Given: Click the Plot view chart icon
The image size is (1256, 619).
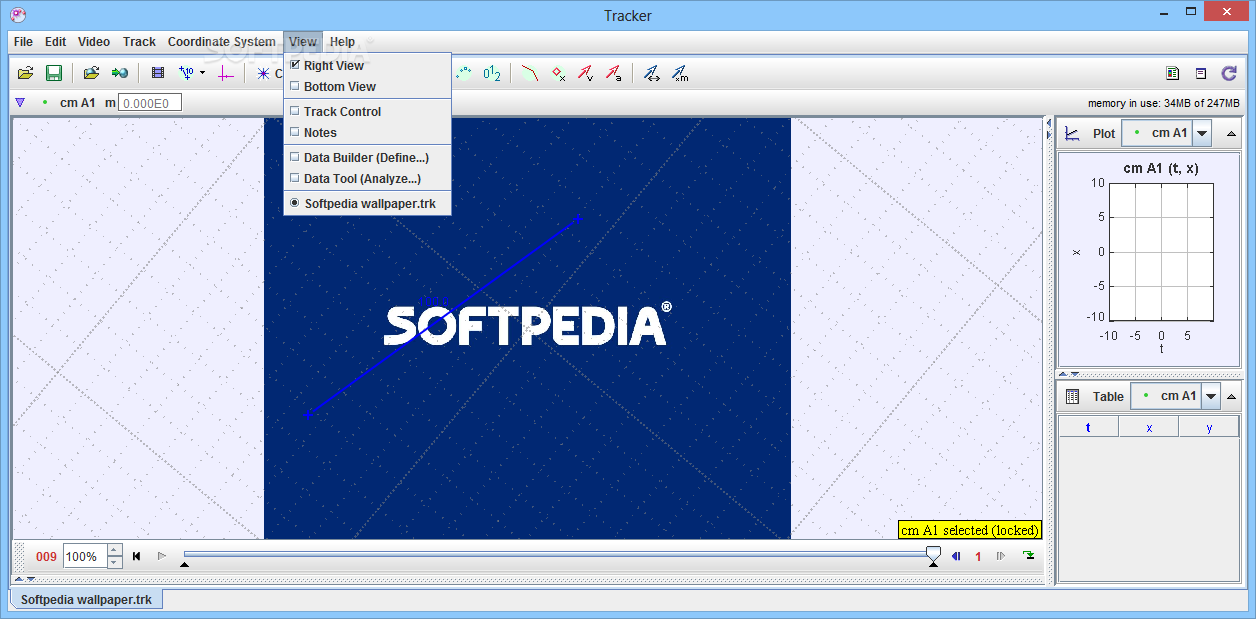Looking at the screenshot, I should pyautogui.click(x=1072, y=133).
